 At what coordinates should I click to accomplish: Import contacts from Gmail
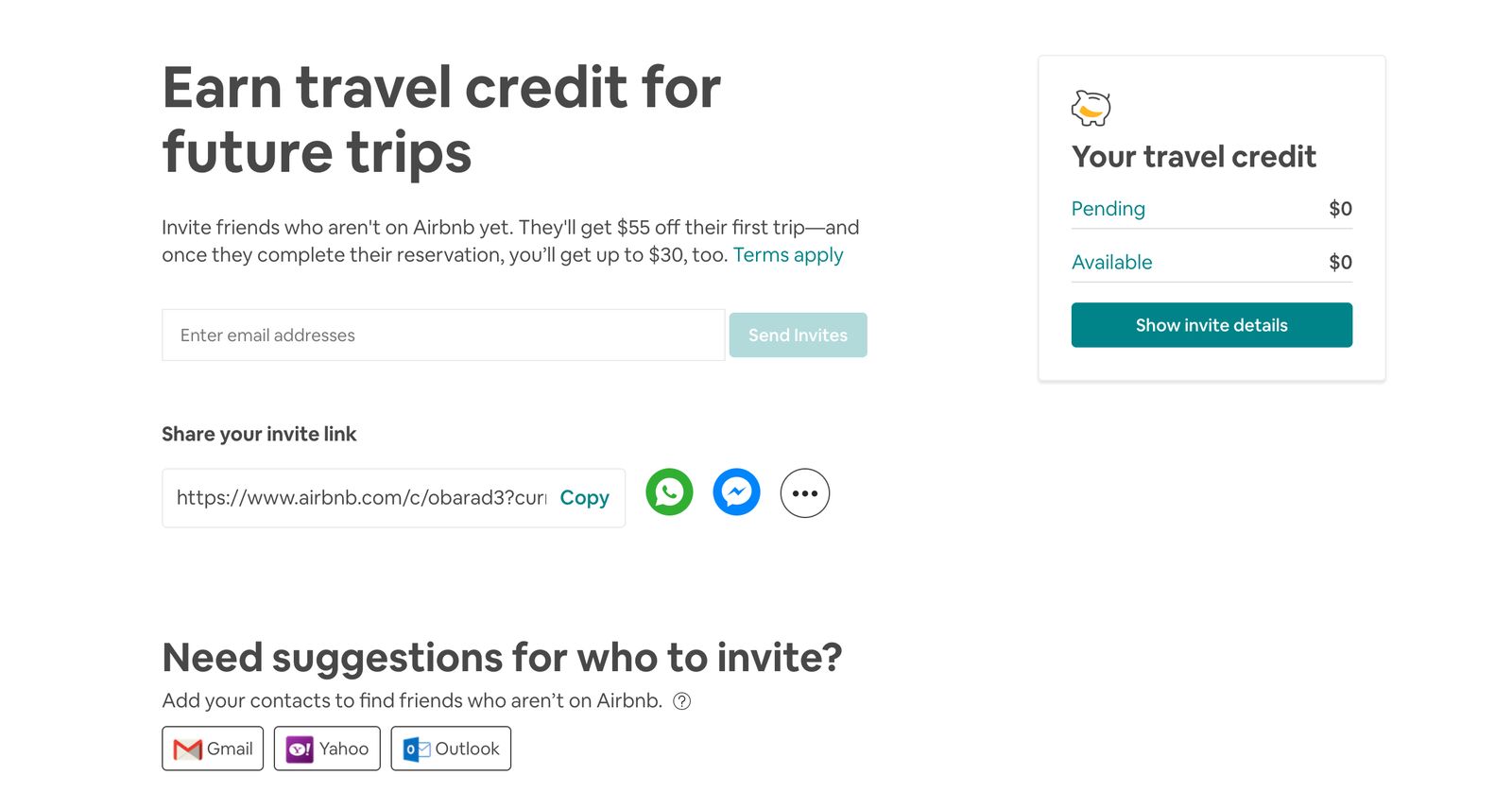(x=213, y=749)
